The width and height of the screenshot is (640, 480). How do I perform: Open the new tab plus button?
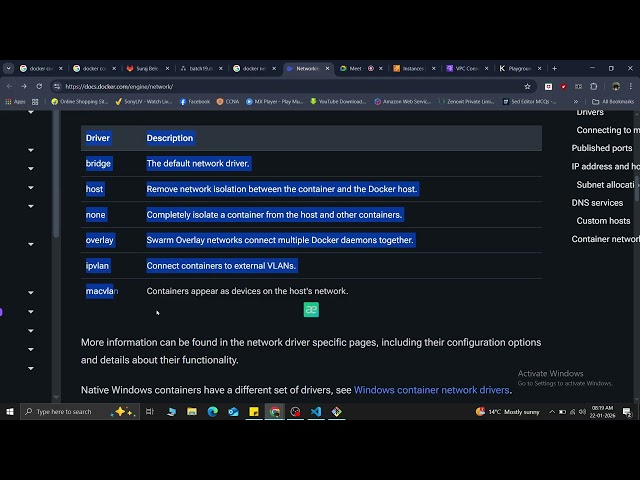point(554,68)
